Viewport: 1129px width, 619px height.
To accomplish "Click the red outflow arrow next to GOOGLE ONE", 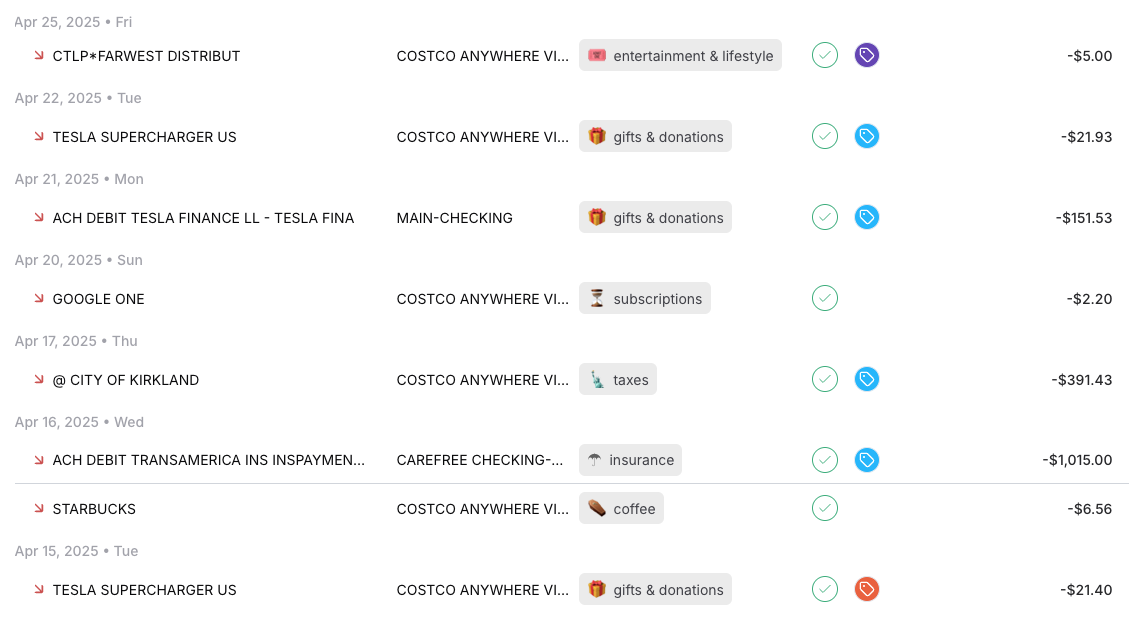I will pyautogui.click(x=38, y=298).
